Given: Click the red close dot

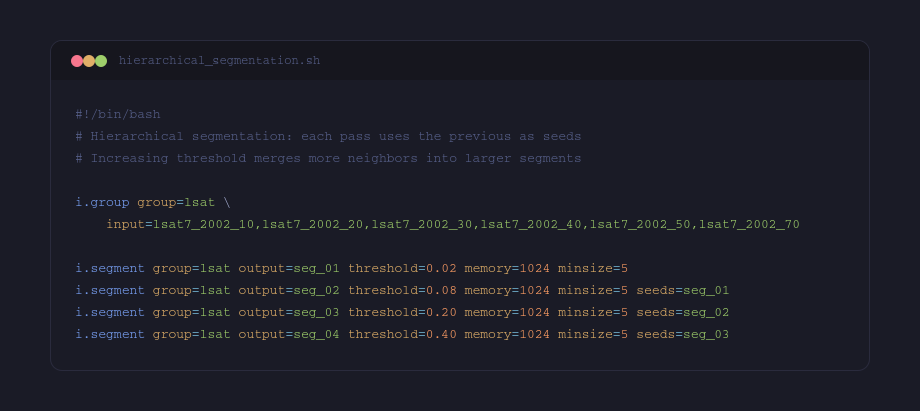Looking at the screenshot, I should [77, 61].
